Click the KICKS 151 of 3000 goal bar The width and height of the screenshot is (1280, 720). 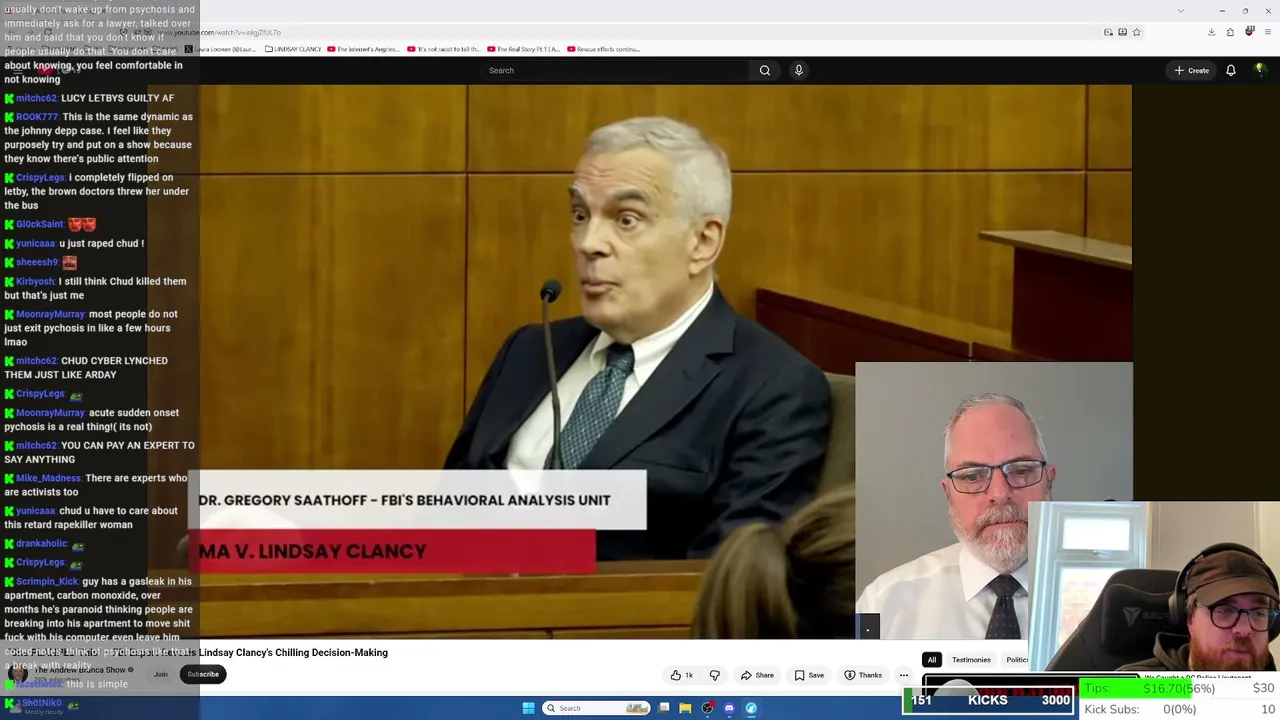coord(989,700)
